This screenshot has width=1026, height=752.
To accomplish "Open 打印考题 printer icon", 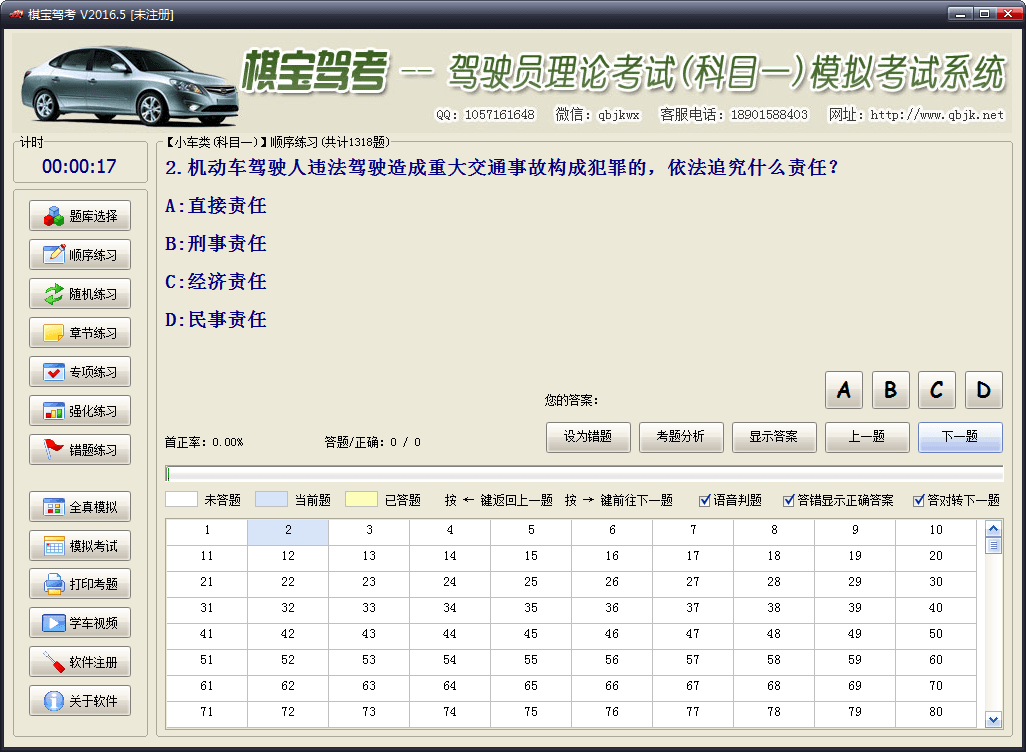I will click(x=54, y=584).
